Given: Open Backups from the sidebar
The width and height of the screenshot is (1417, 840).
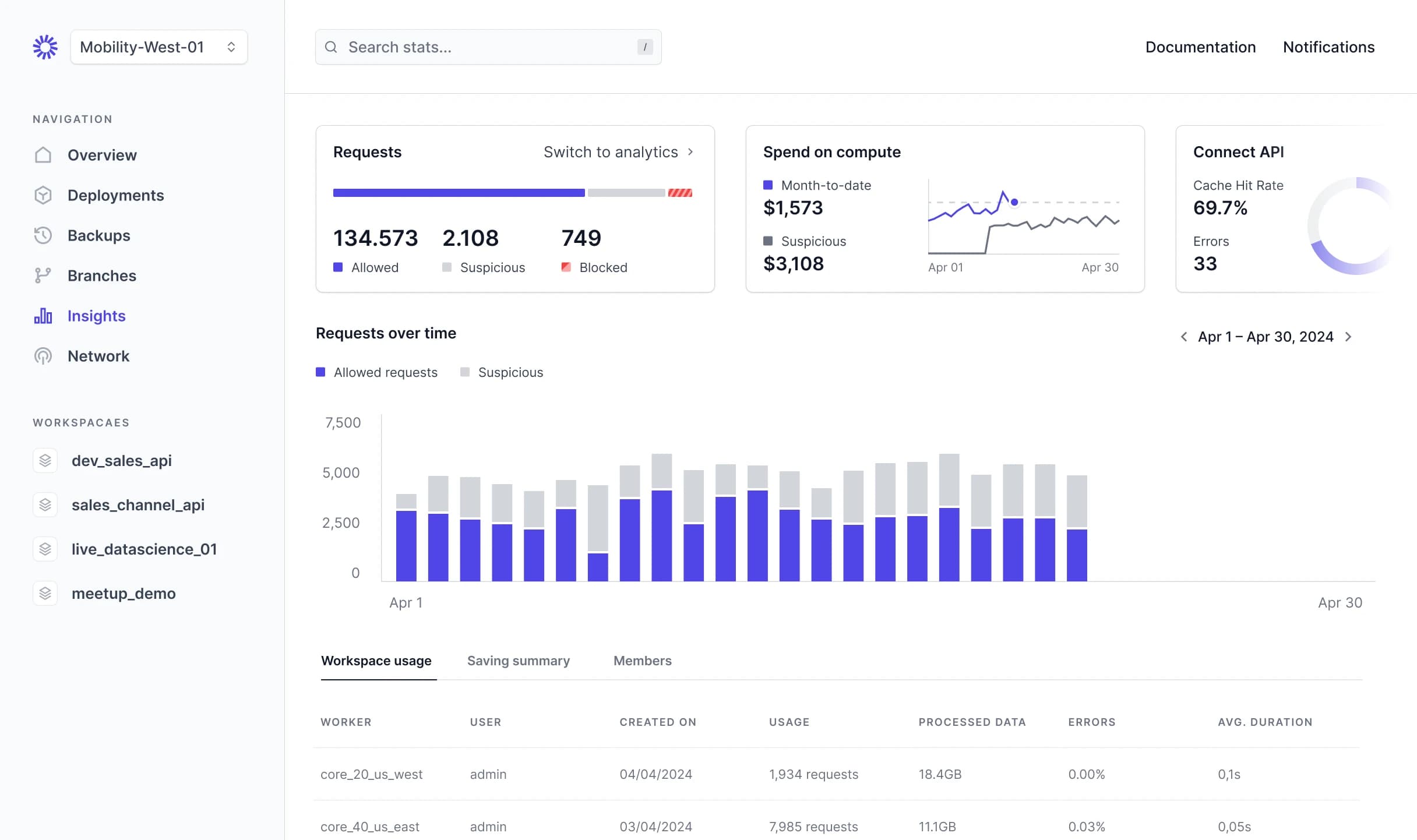Looking at the screenshot, I should click(98, 235).
